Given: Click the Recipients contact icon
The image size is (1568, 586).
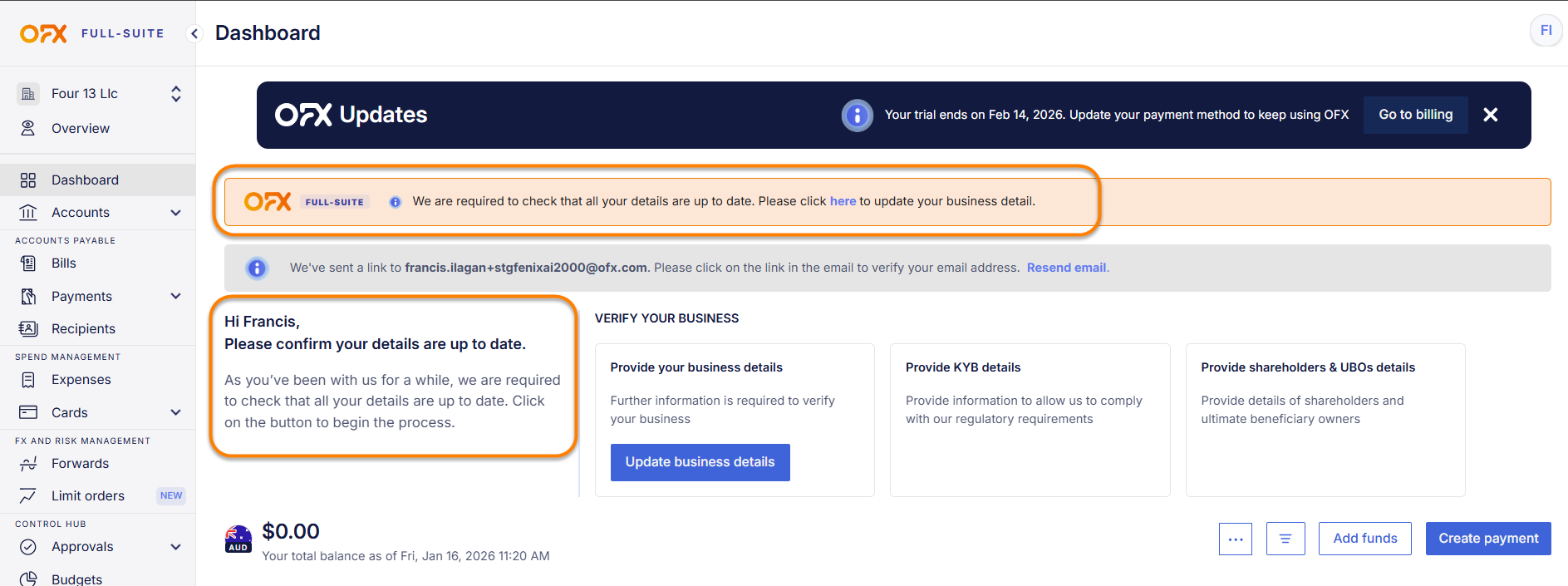Looking at the screenshot, I should 28,329.
